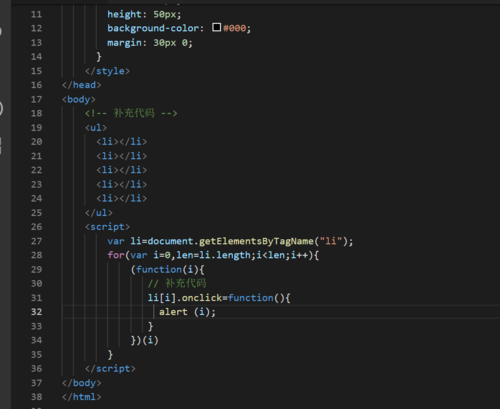This screenshot has width=500, height=409.
Task: Click the 'margin' property on line 13
Action: (124, 43)
